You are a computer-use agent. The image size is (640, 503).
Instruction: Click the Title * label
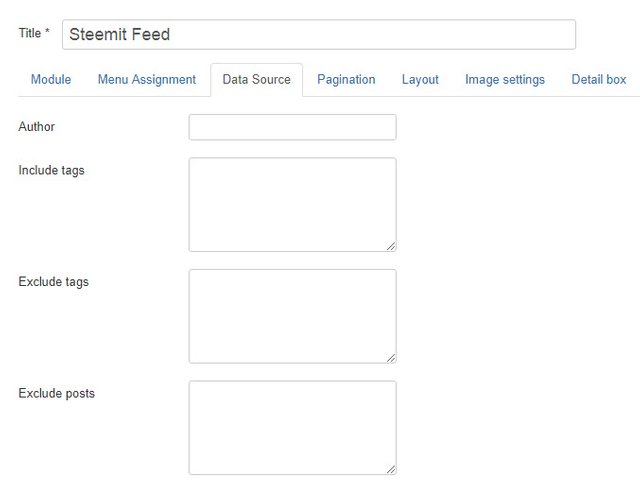pyautogui.click(x=34, y=33)
